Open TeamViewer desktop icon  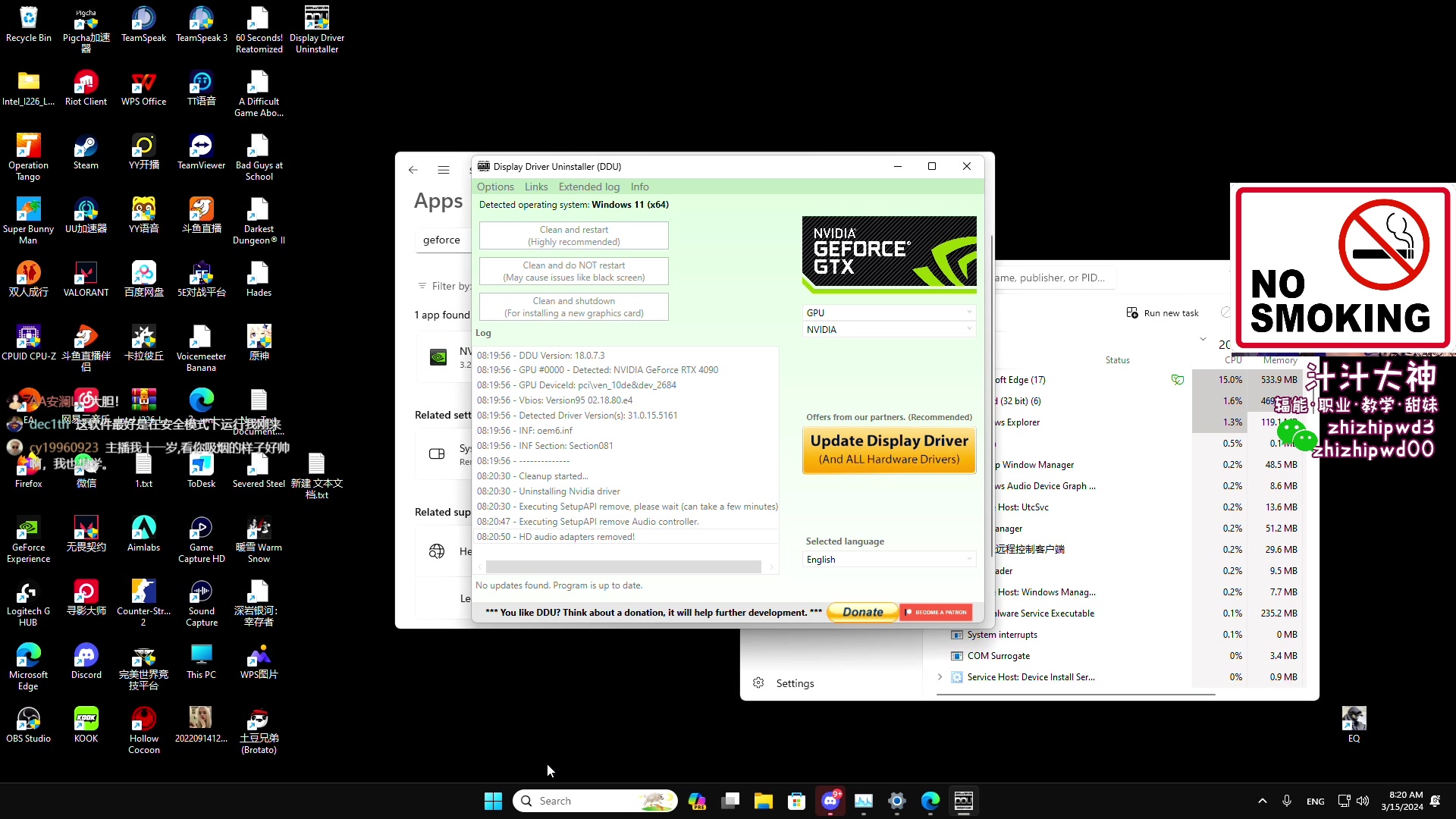(x=201, y=152)
